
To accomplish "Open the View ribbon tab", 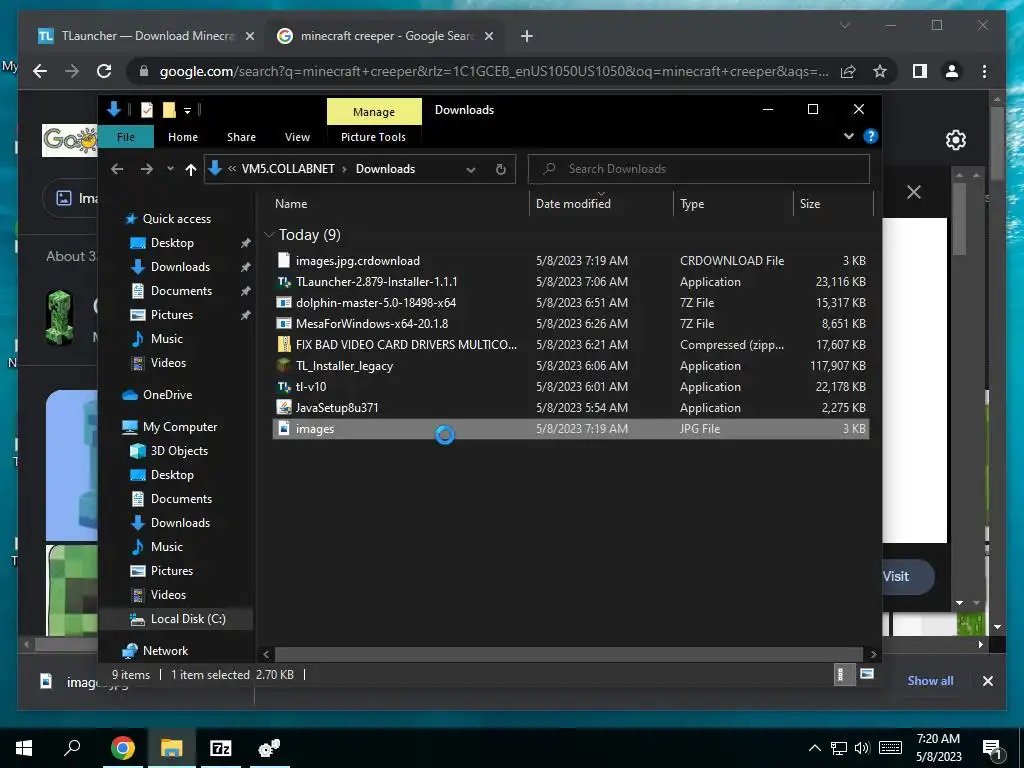I will 297,137.
